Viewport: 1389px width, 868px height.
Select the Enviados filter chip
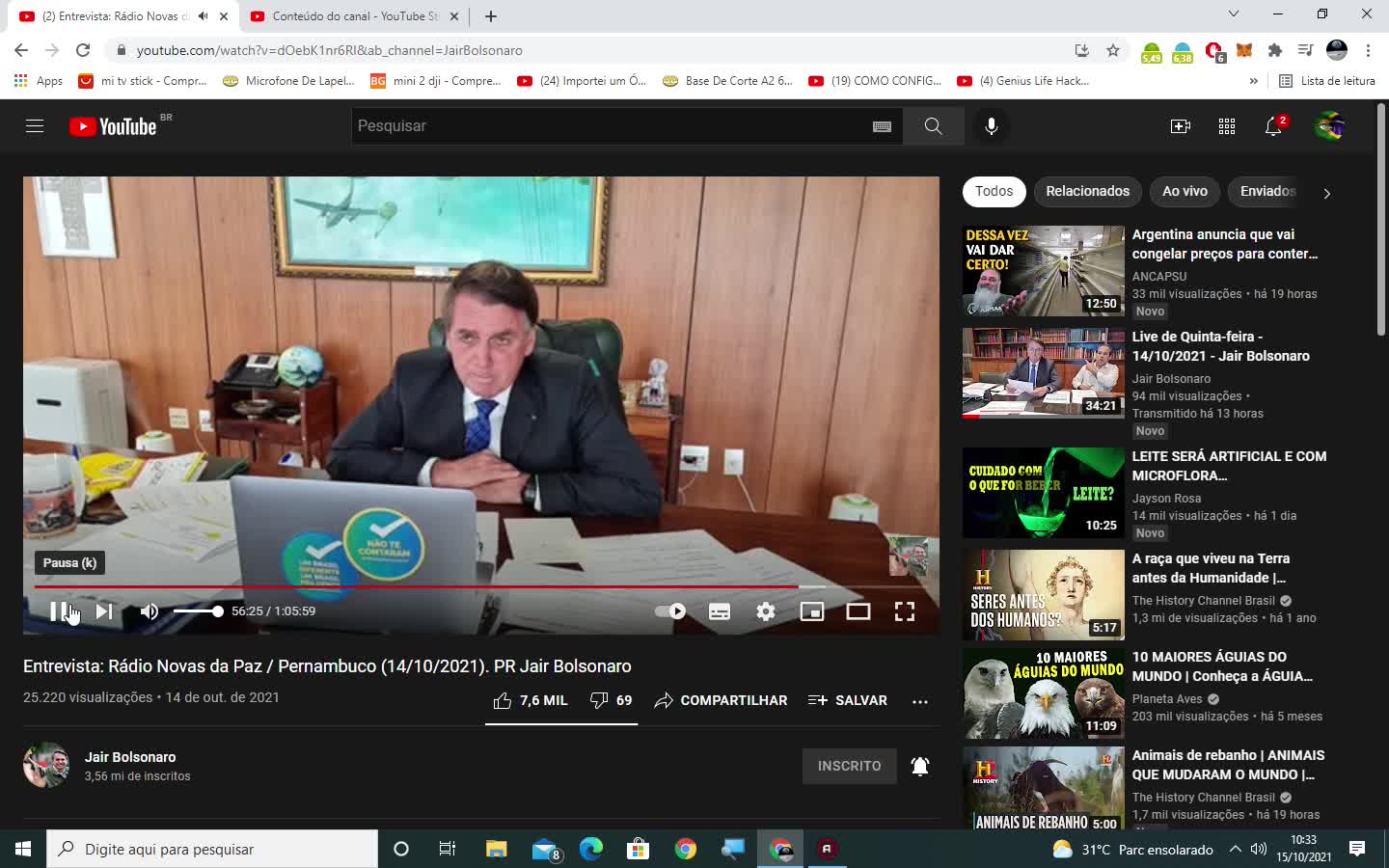(x=1266, y=191)
